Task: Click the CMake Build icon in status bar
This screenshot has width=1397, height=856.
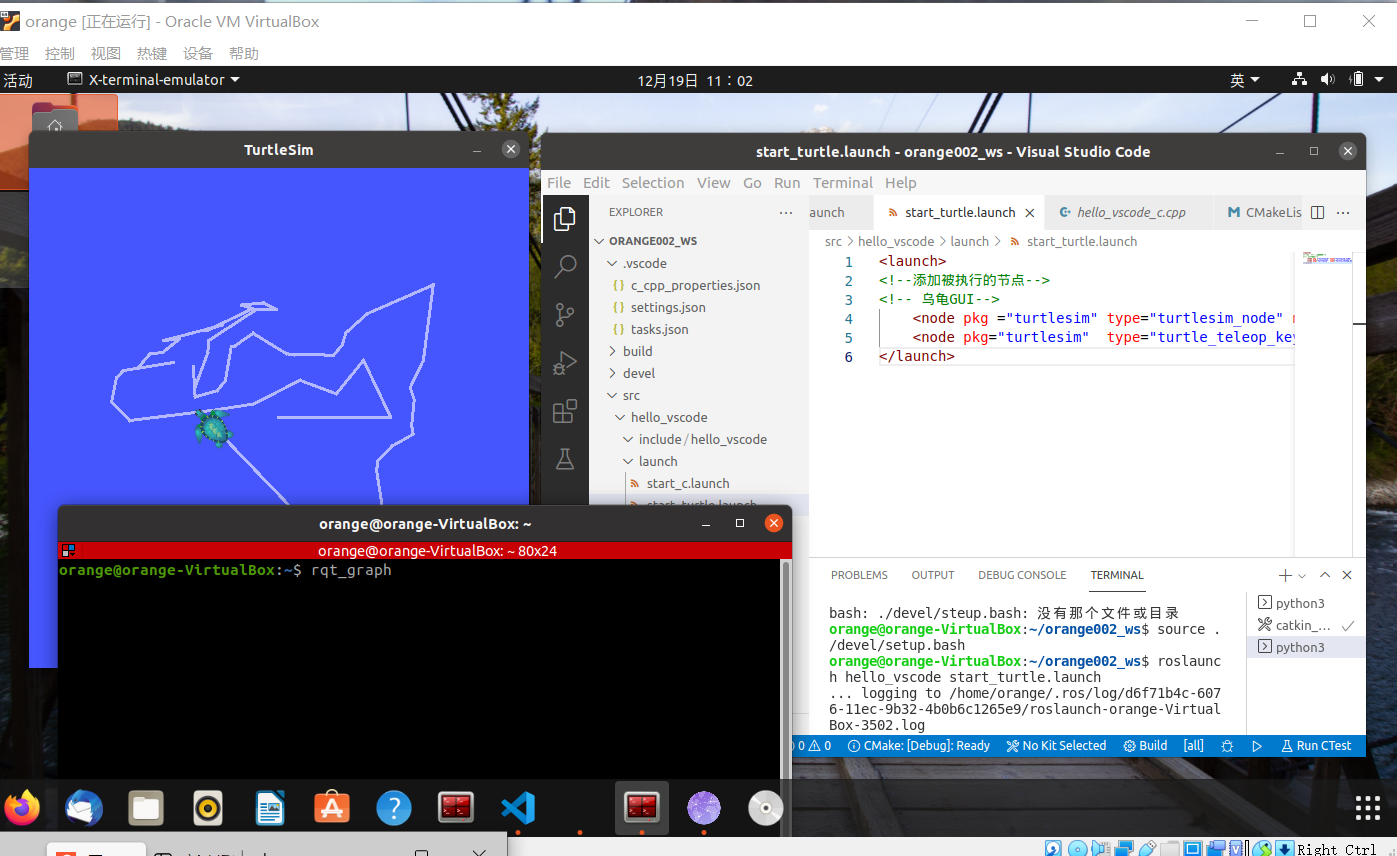Action: pos(1144,745)
